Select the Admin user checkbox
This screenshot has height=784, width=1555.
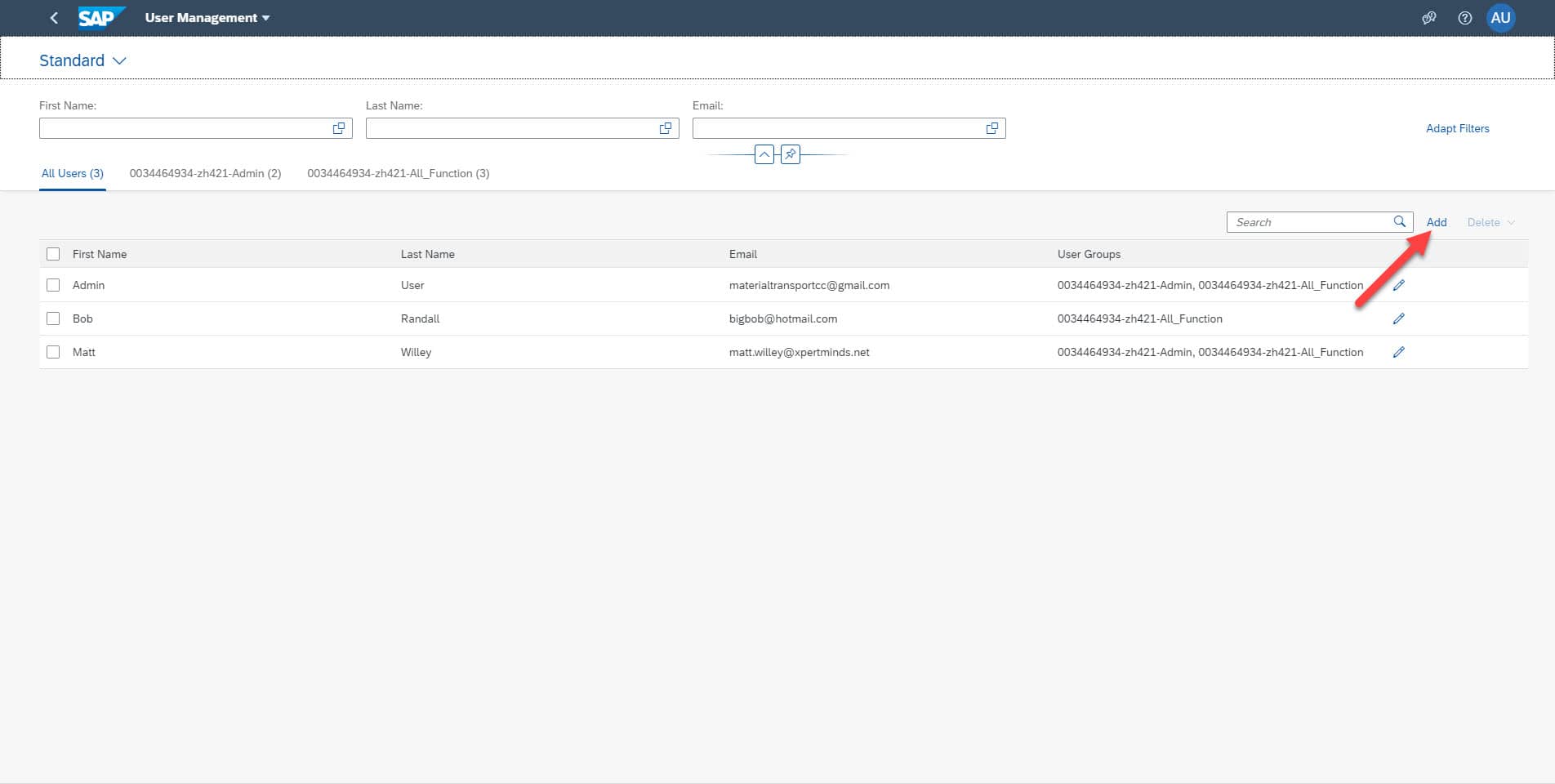[53, 285]
